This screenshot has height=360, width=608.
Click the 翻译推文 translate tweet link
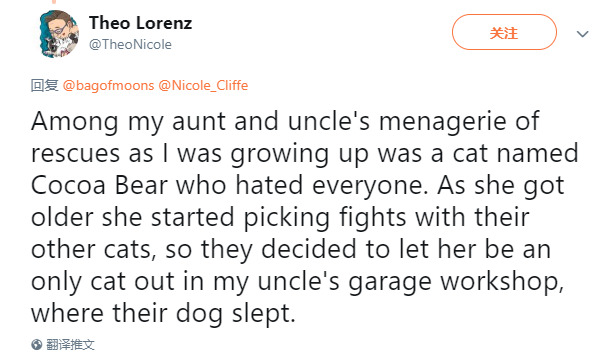point(70,344)
